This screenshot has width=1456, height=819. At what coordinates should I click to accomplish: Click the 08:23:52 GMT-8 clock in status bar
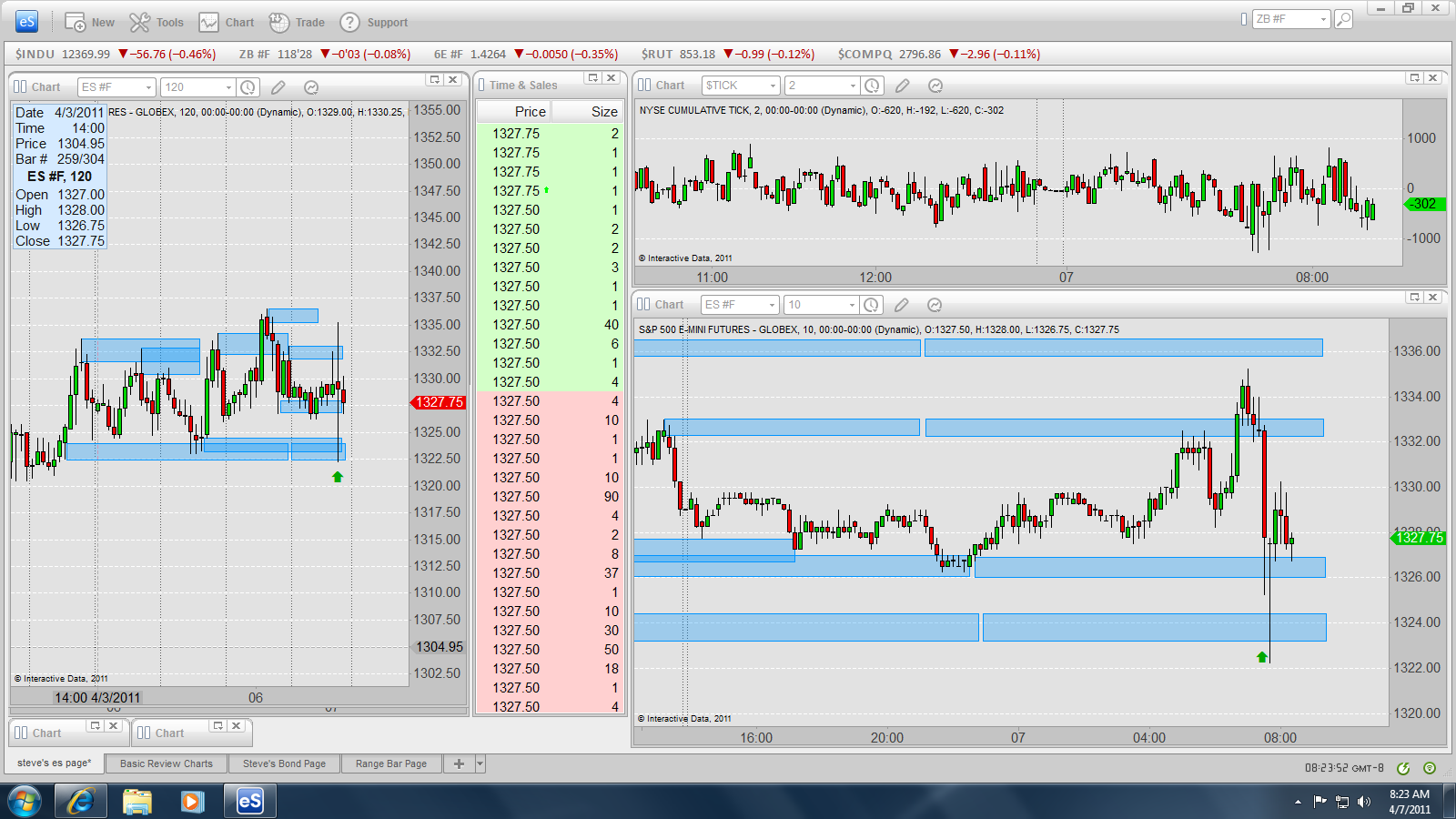pos(1344,768)
